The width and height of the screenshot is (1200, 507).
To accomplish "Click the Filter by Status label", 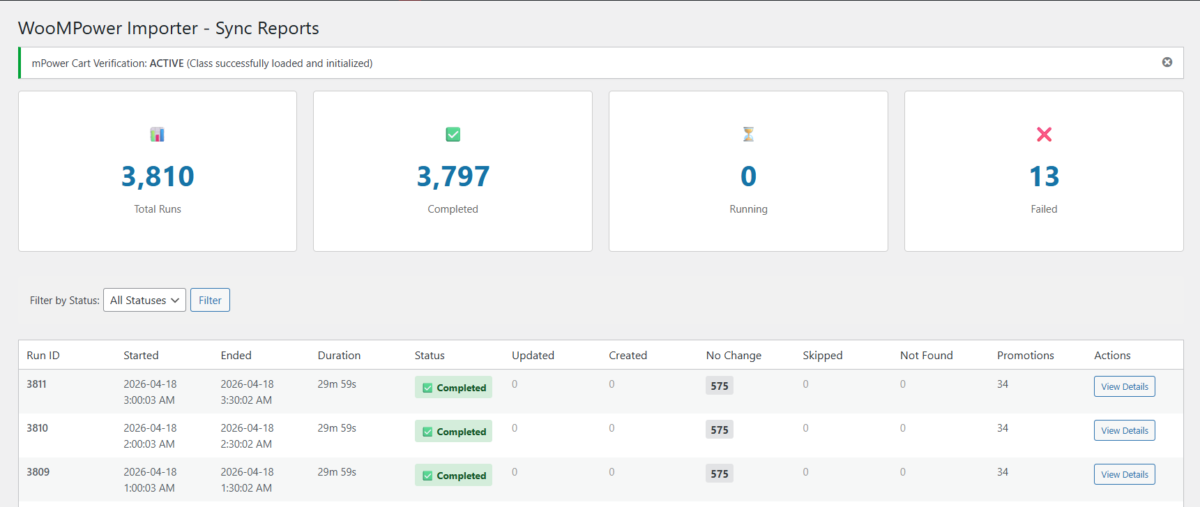I will pos(65,300).
